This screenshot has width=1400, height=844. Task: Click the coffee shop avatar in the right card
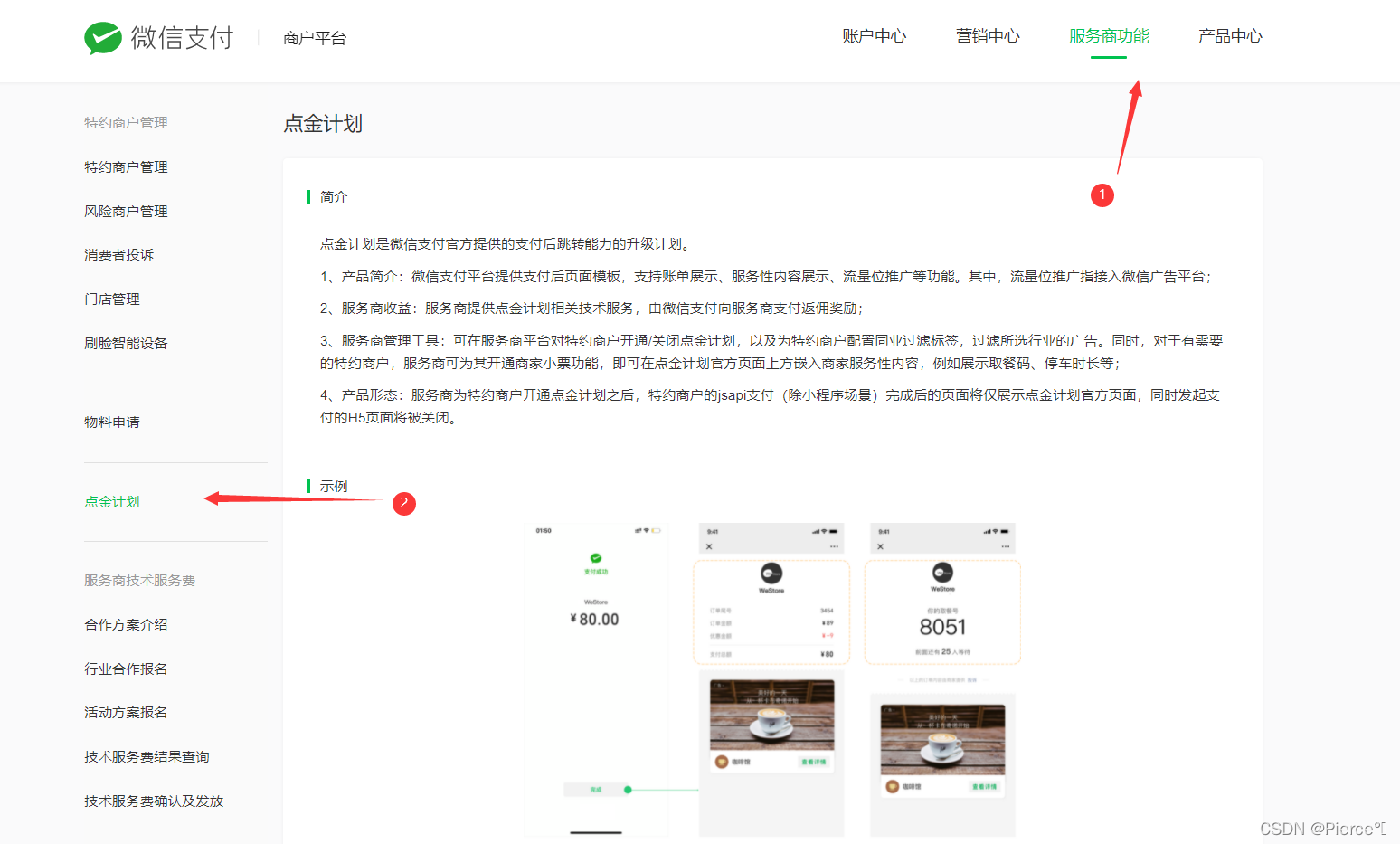[x=893, y=787]
